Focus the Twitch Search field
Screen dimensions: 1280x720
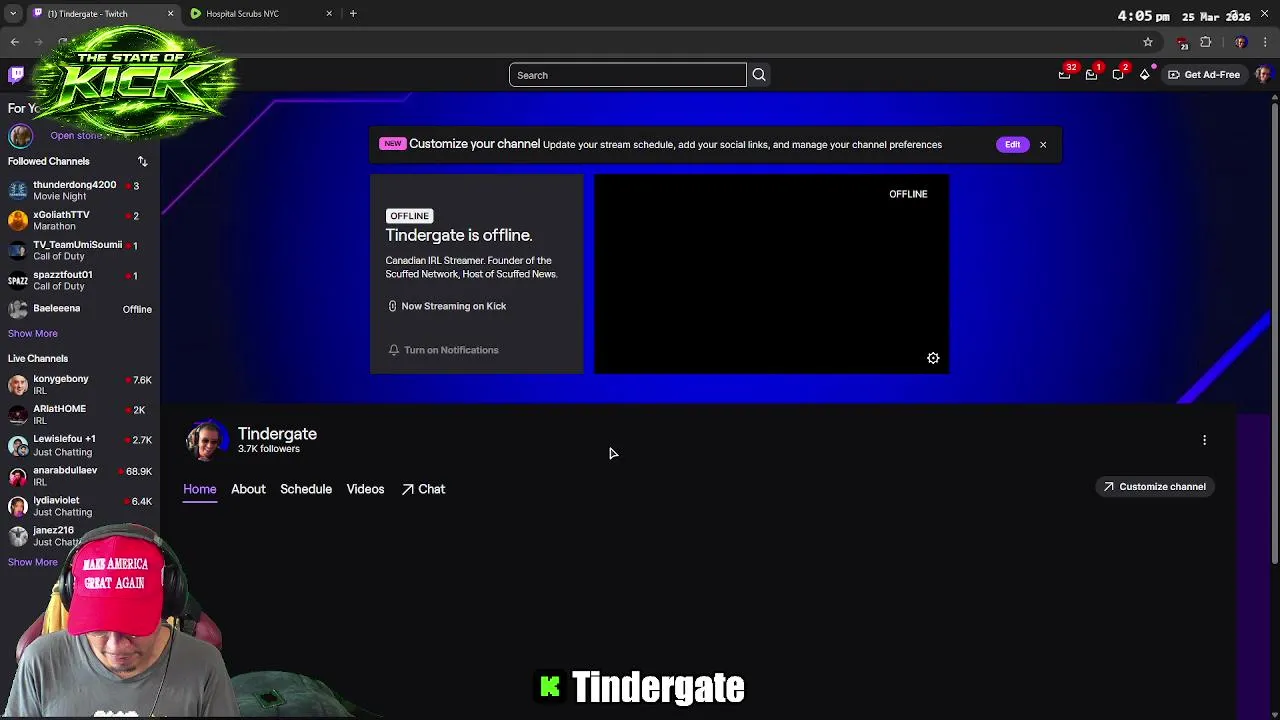627,75
